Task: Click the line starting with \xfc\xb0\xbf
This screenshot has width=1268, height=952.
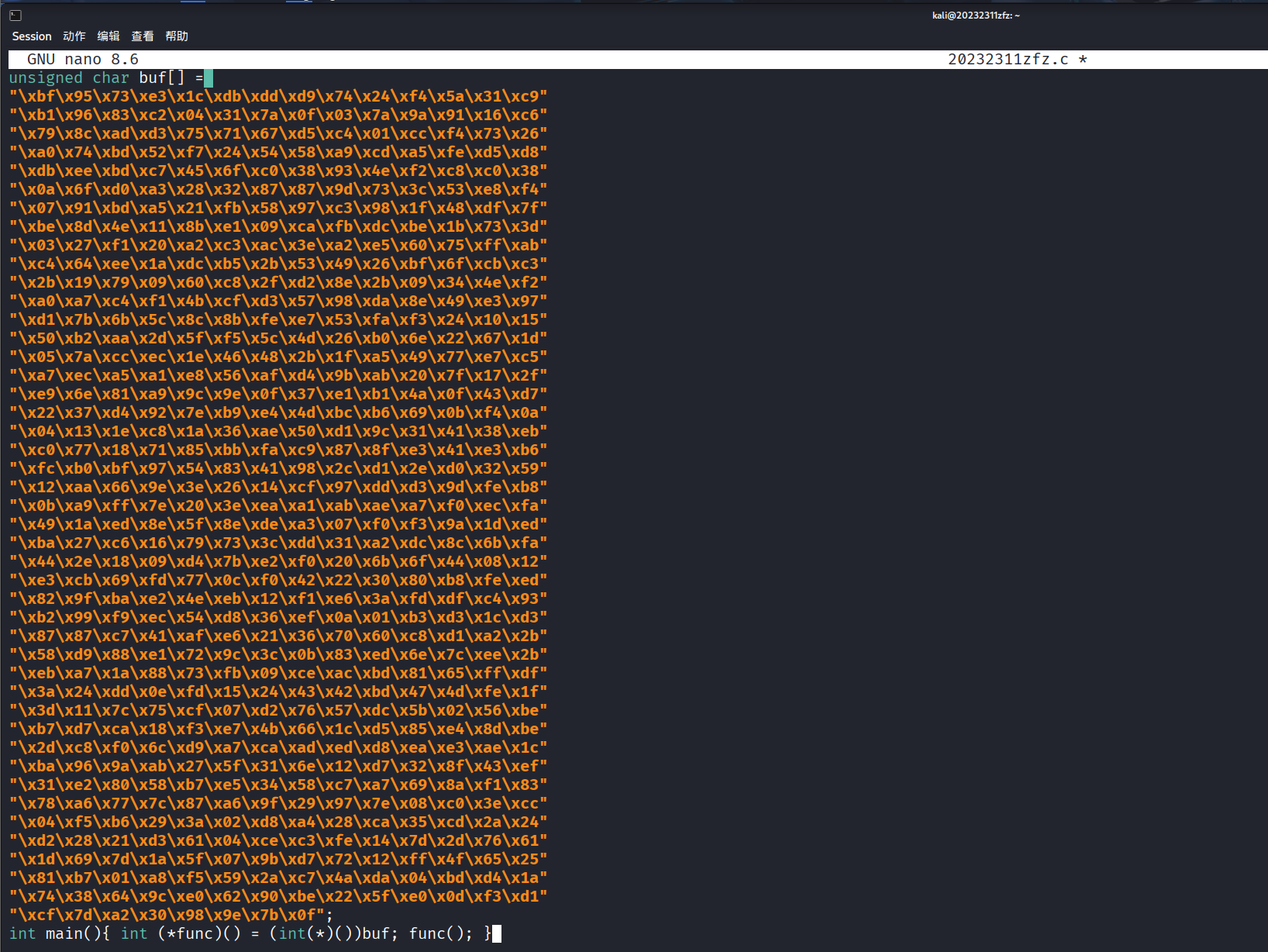Action: (278, 469)
